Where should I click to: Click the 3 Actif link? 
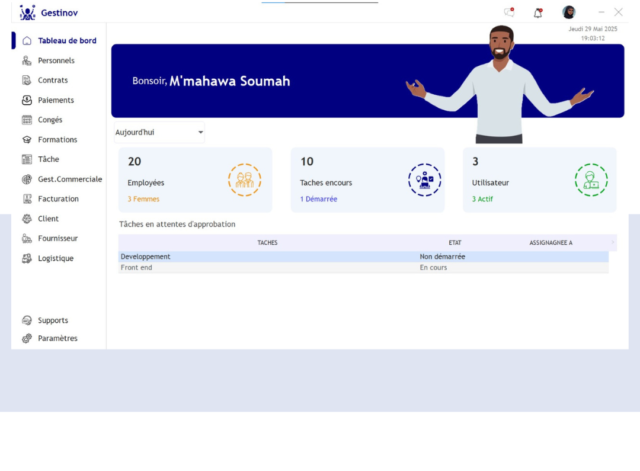tap(482, 199)
